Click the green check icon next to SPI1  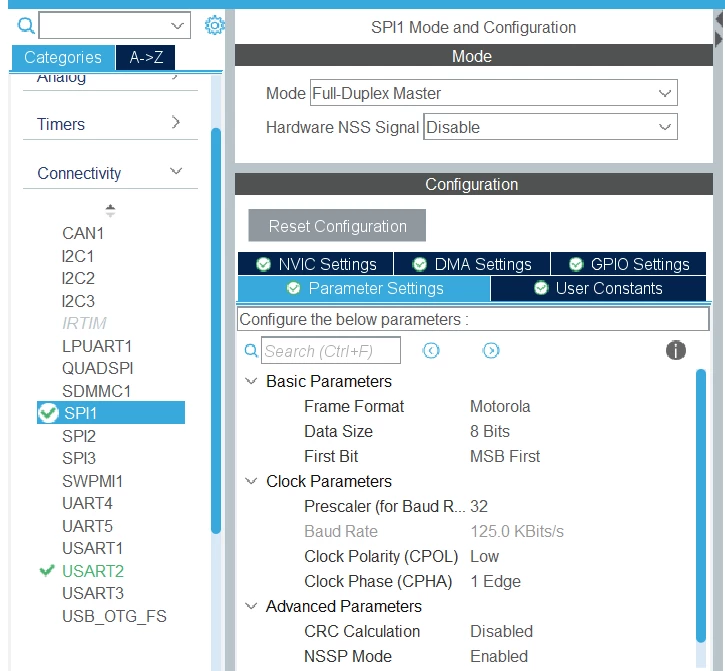48,413
